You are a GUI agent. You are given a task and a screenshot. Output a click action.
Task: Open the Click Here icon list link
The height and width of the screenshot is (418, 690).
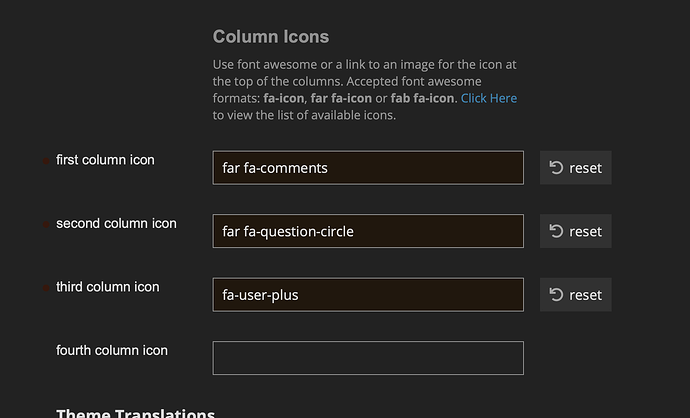tap(489, 98)
